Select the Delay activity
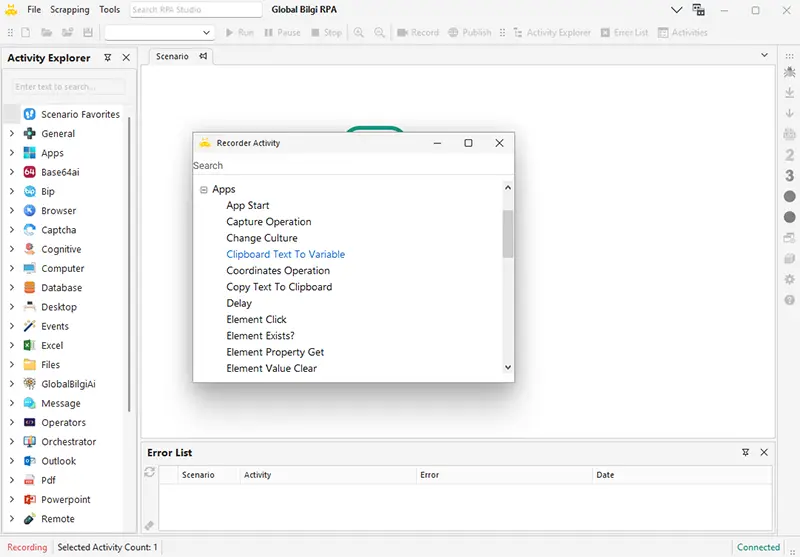This screenshot has width=800, height=557. click(x=239, y=303)
